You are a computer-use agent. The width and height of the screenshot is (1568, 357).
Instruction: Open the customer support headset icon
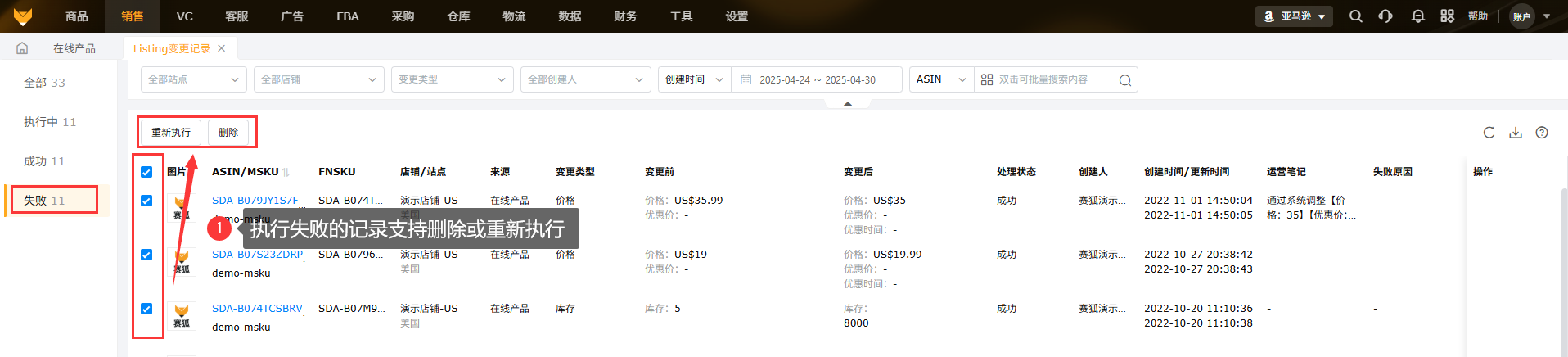pyautogui.click(x=1386, y=16)
